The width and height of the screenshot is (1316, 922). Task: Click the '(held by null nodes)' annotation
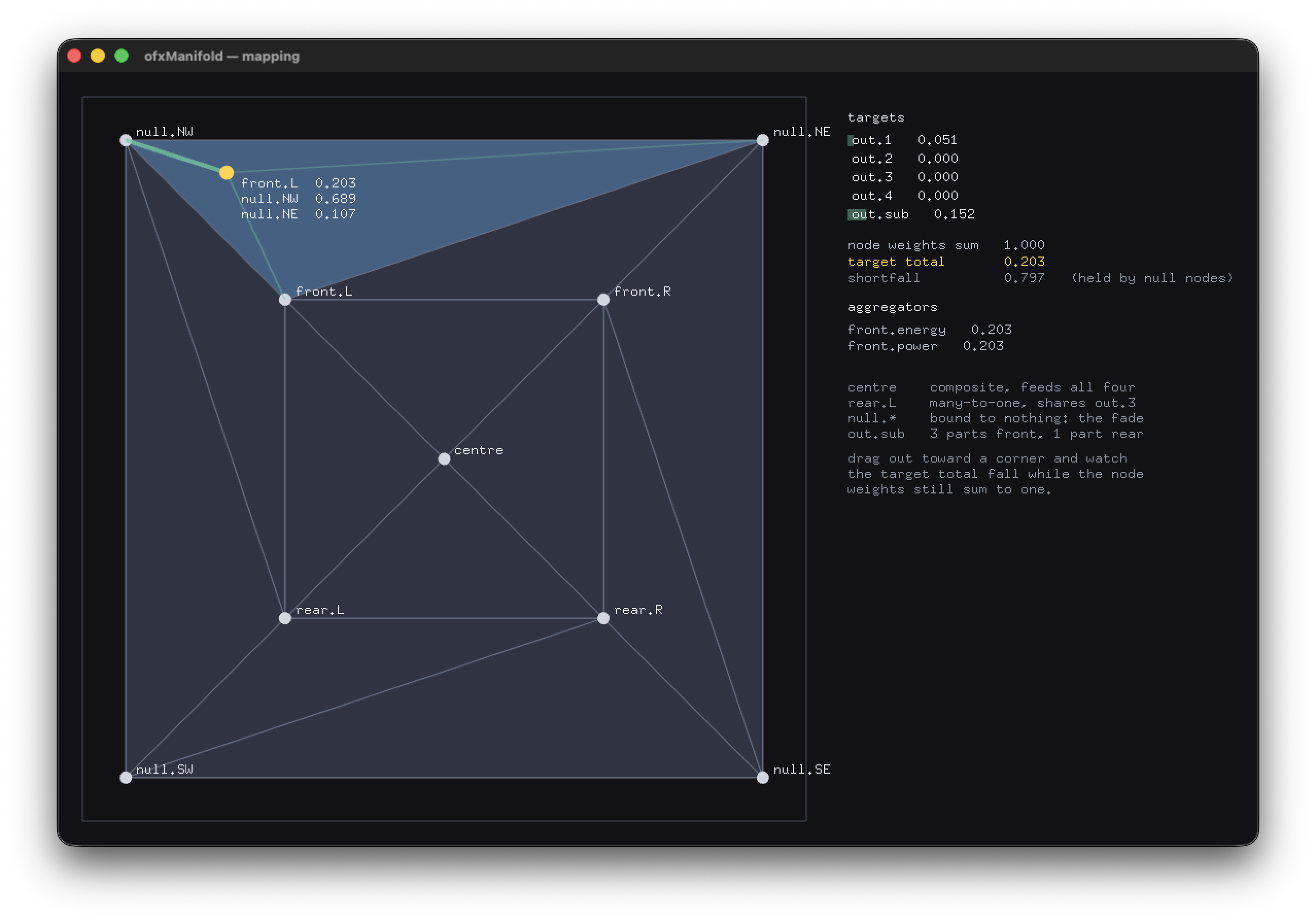click(x=1151, y=279)
